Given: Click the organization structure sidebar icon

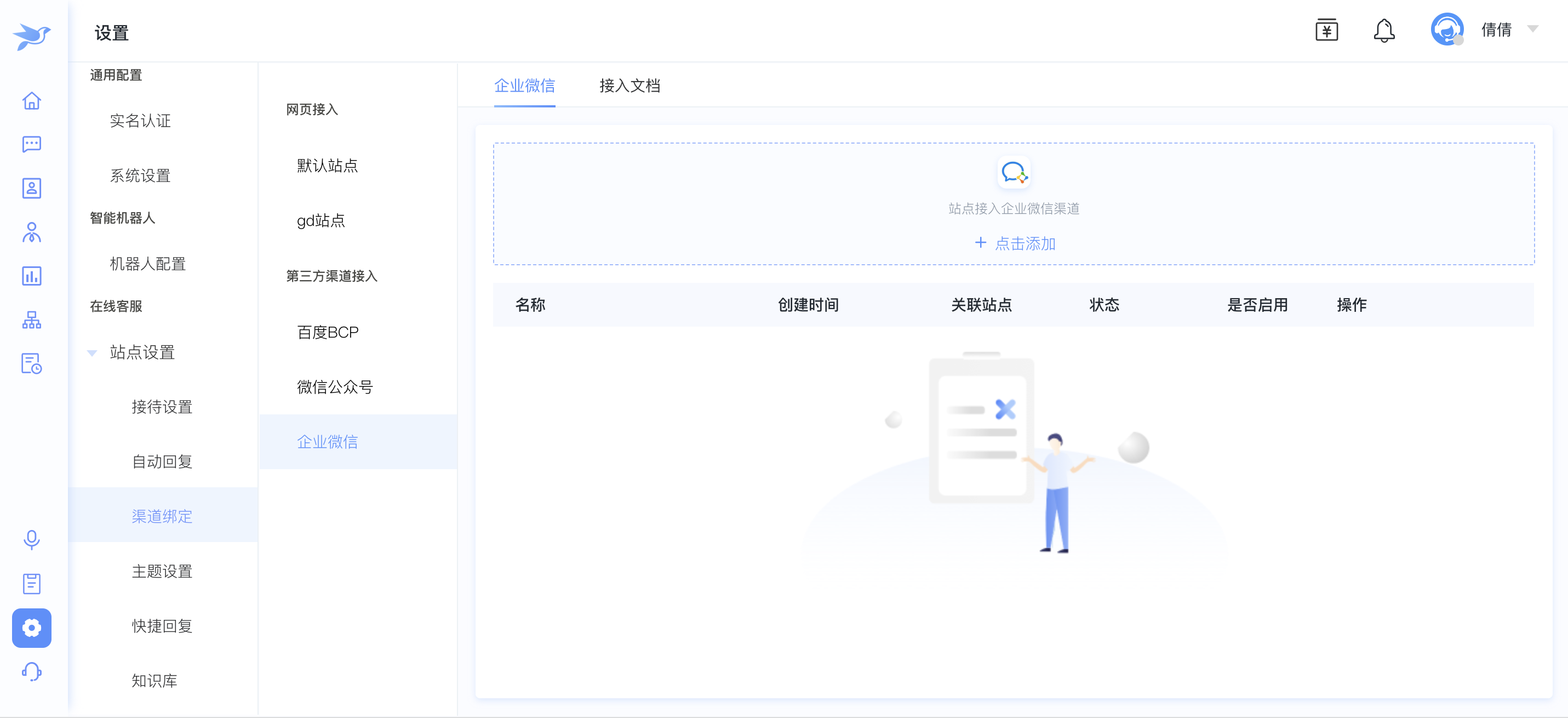Looking at the screenshot, I should click(32, 320).
